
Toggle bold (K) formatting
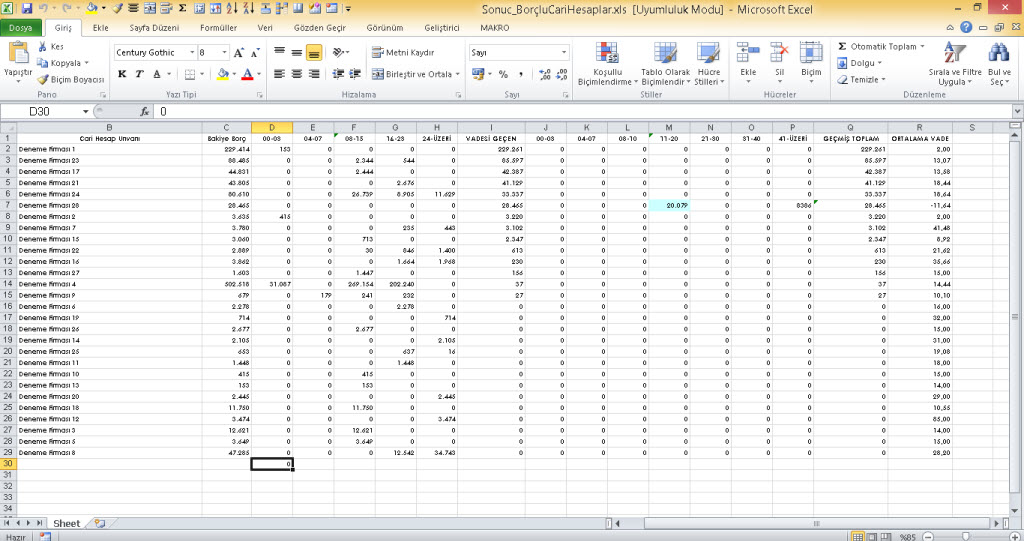coord(123,74)
